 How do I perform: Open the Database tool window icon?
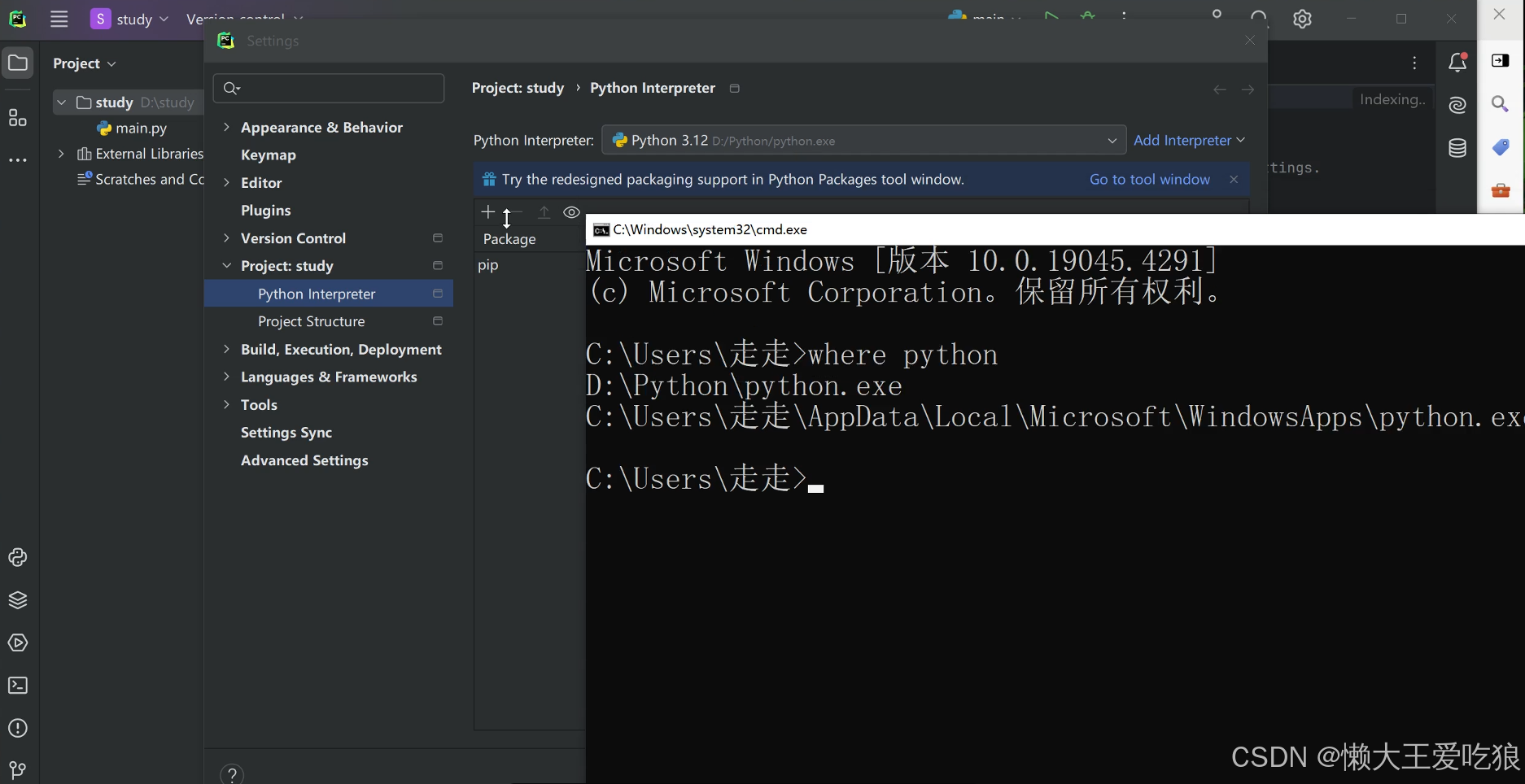click(1457, 148)
